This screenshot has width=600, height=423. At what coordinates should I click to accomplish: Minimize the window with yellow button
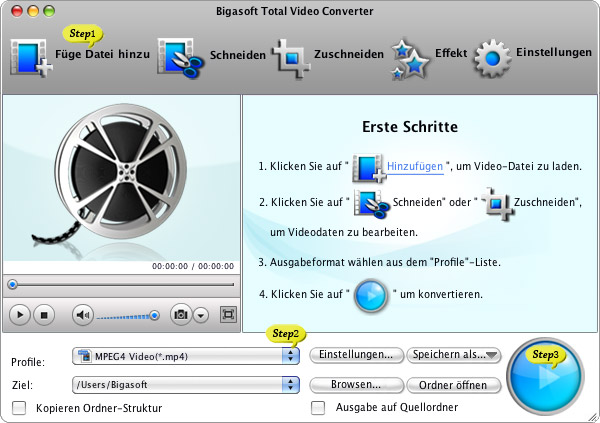tap(33, 11)
